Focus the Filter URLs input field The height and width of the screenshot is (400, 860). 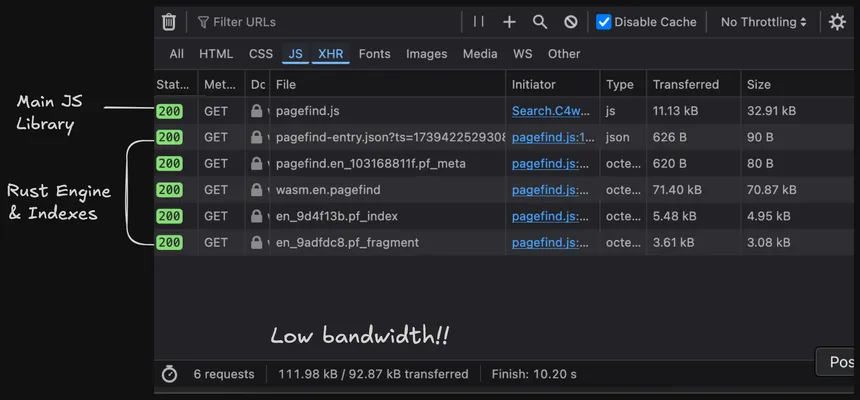326,22
